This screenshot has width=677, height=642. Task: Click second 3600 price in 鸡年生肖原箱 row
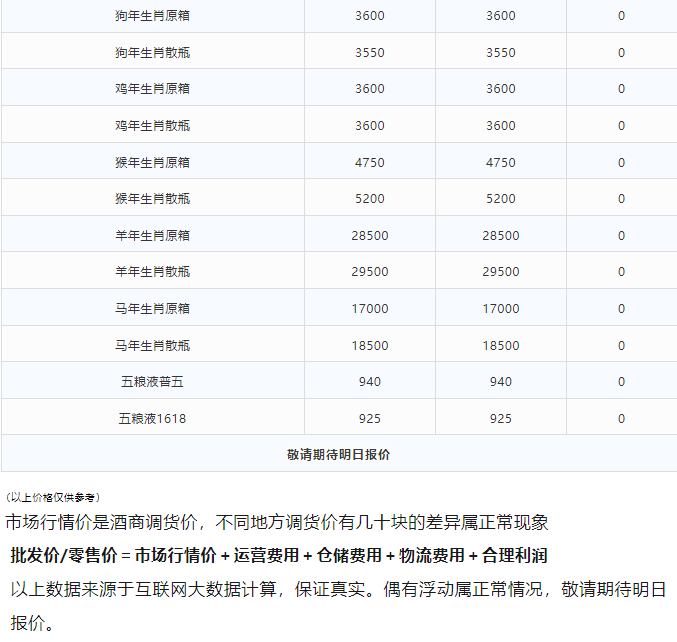[501, 89]
